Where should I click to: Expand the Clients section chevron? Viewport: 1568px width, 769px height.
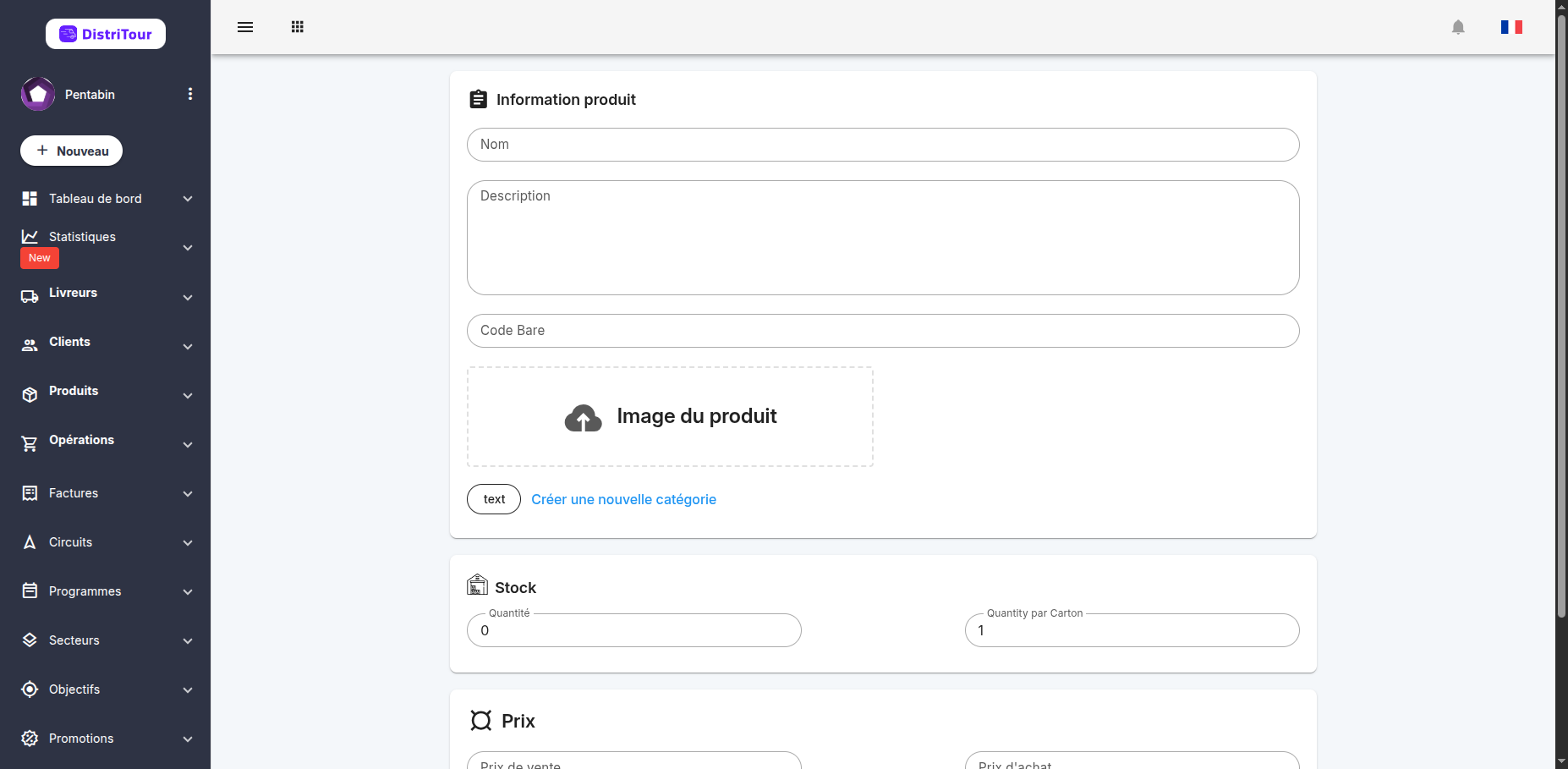188,346
